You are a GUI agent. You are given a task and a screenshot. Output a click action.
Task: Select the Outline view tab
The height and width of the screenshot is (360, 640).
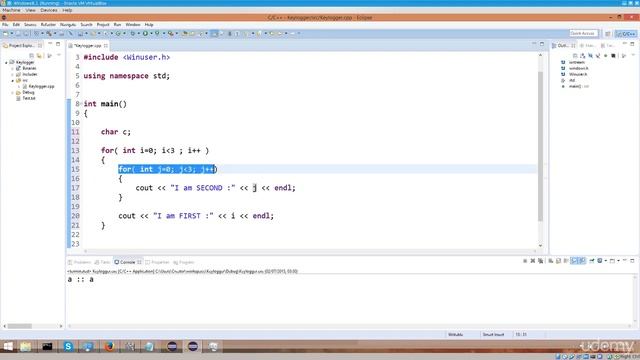point(563,46)
